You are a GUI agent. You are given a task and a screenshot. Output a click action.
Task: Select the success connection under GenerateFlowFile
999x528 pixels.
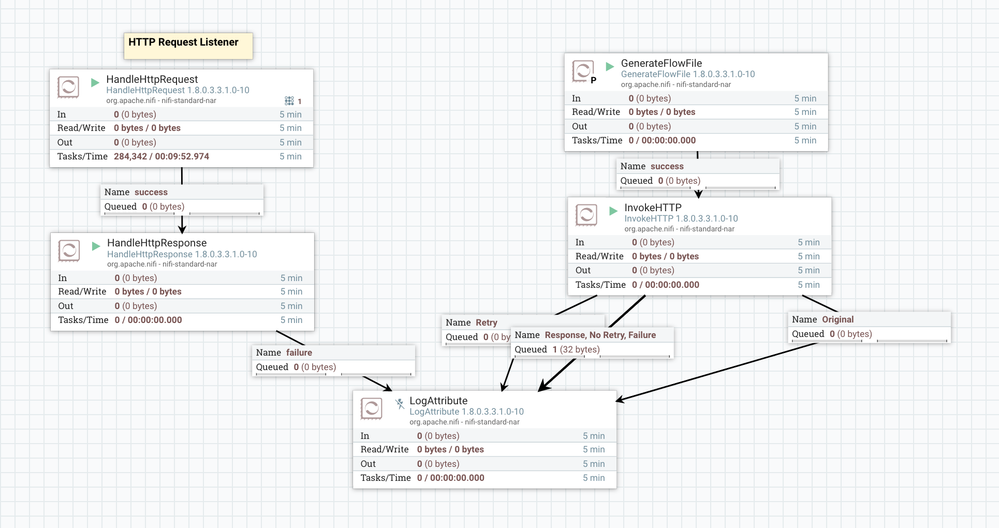[698, 173]
